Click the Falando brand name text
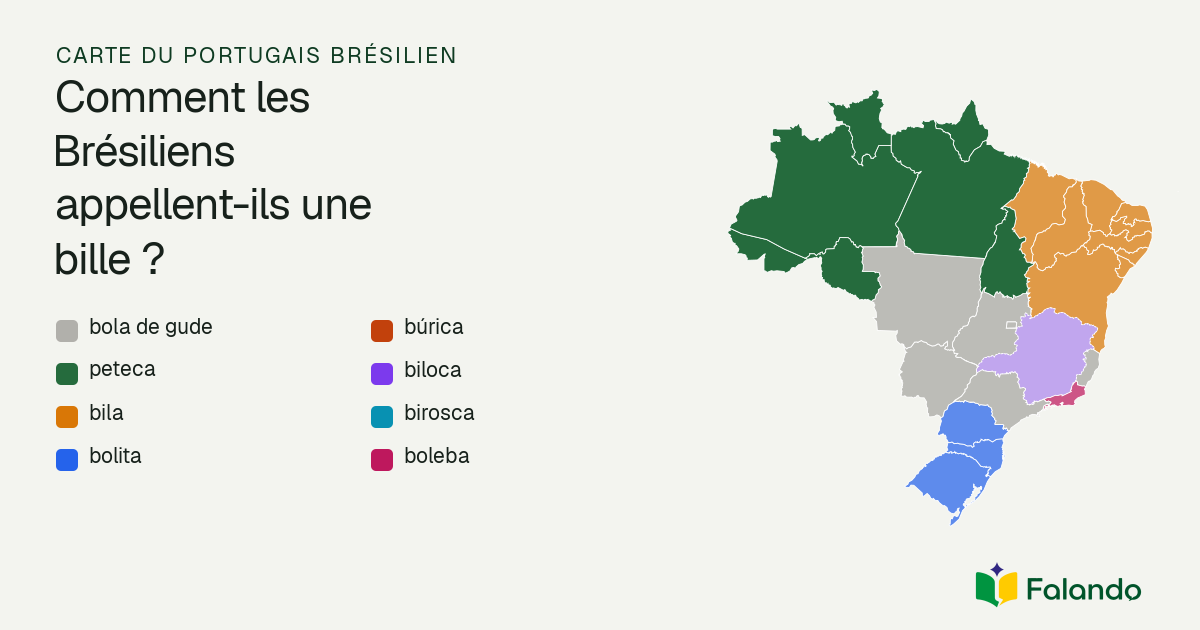 (x=1083, y=589)
